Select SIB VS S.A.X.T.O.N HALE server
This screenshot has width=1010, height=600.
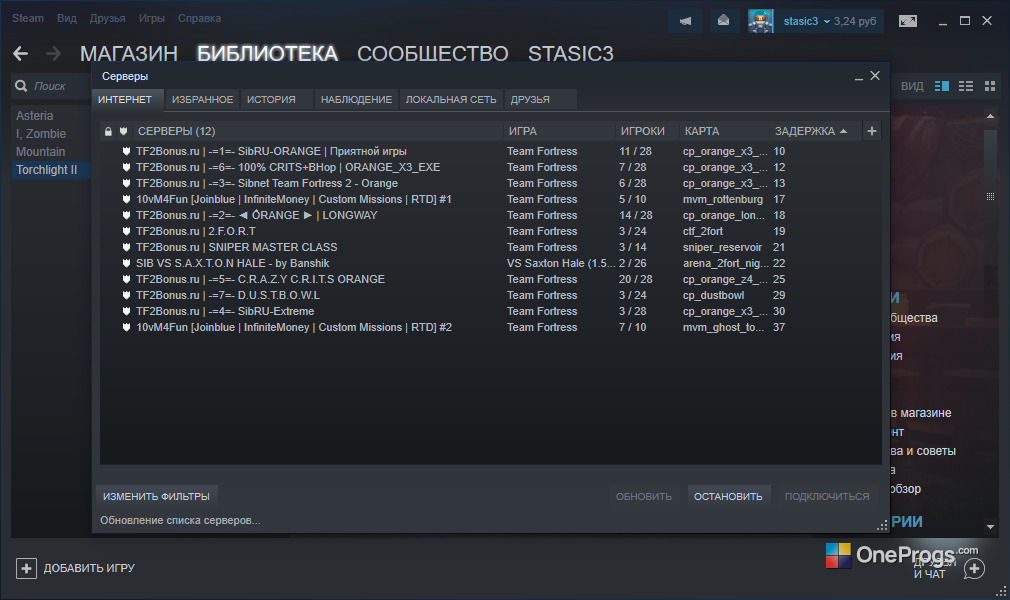tap(491, 264)
